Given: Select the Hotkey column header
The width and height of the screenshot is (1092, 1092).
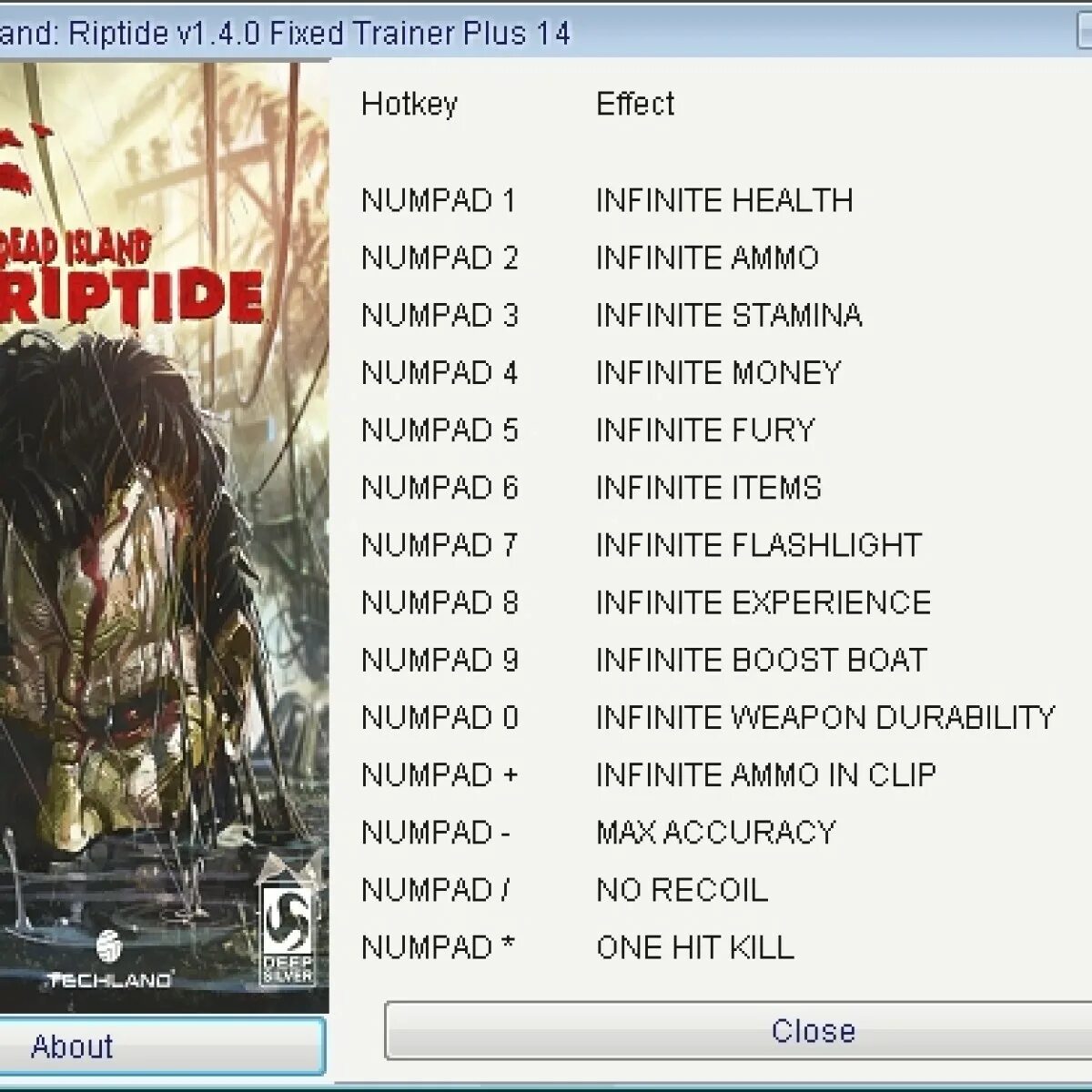Looking at the screenshot, I should click(x=409, y=104).
